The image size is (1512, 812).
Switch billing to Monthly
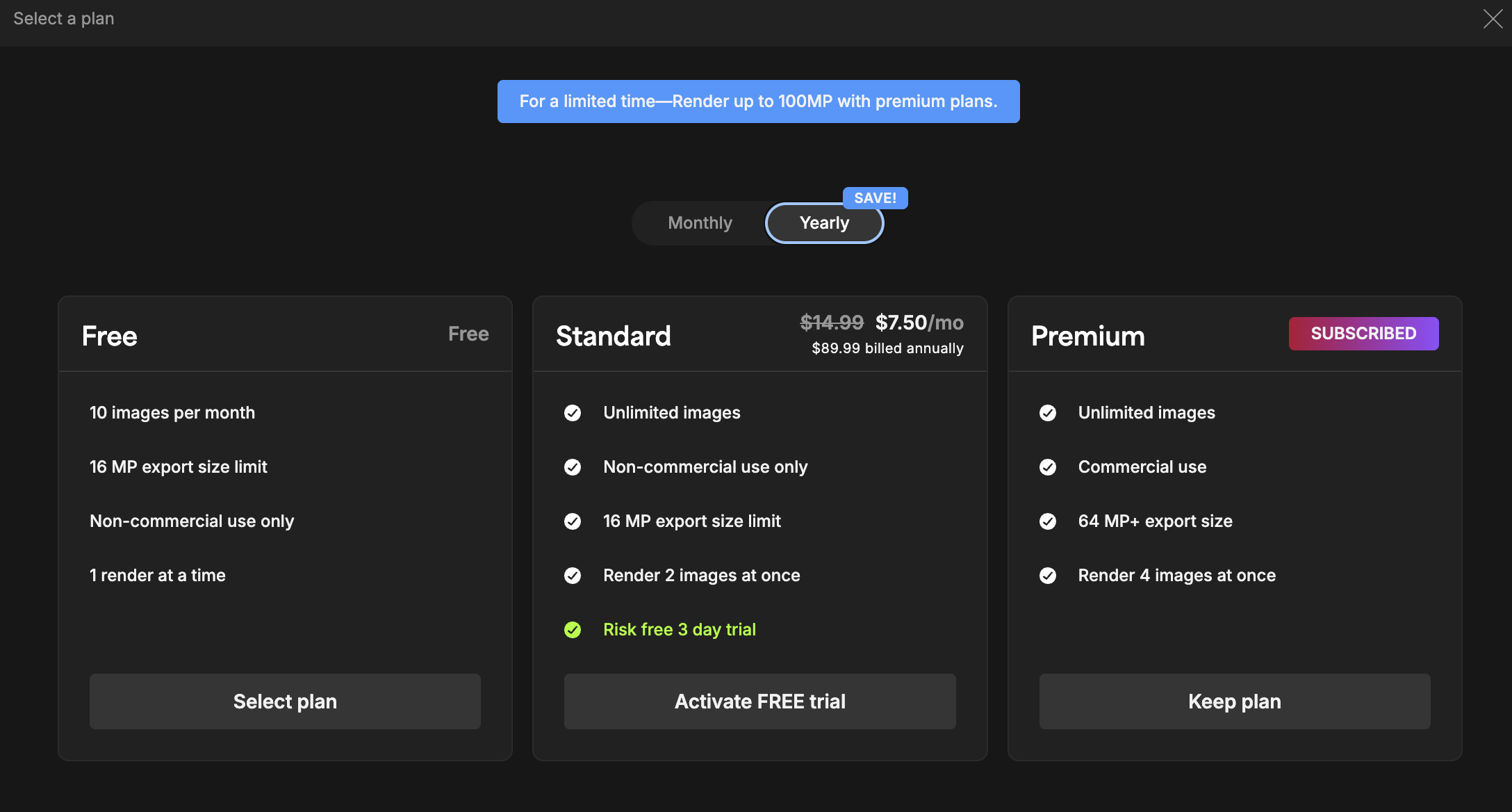coord(700,223)
